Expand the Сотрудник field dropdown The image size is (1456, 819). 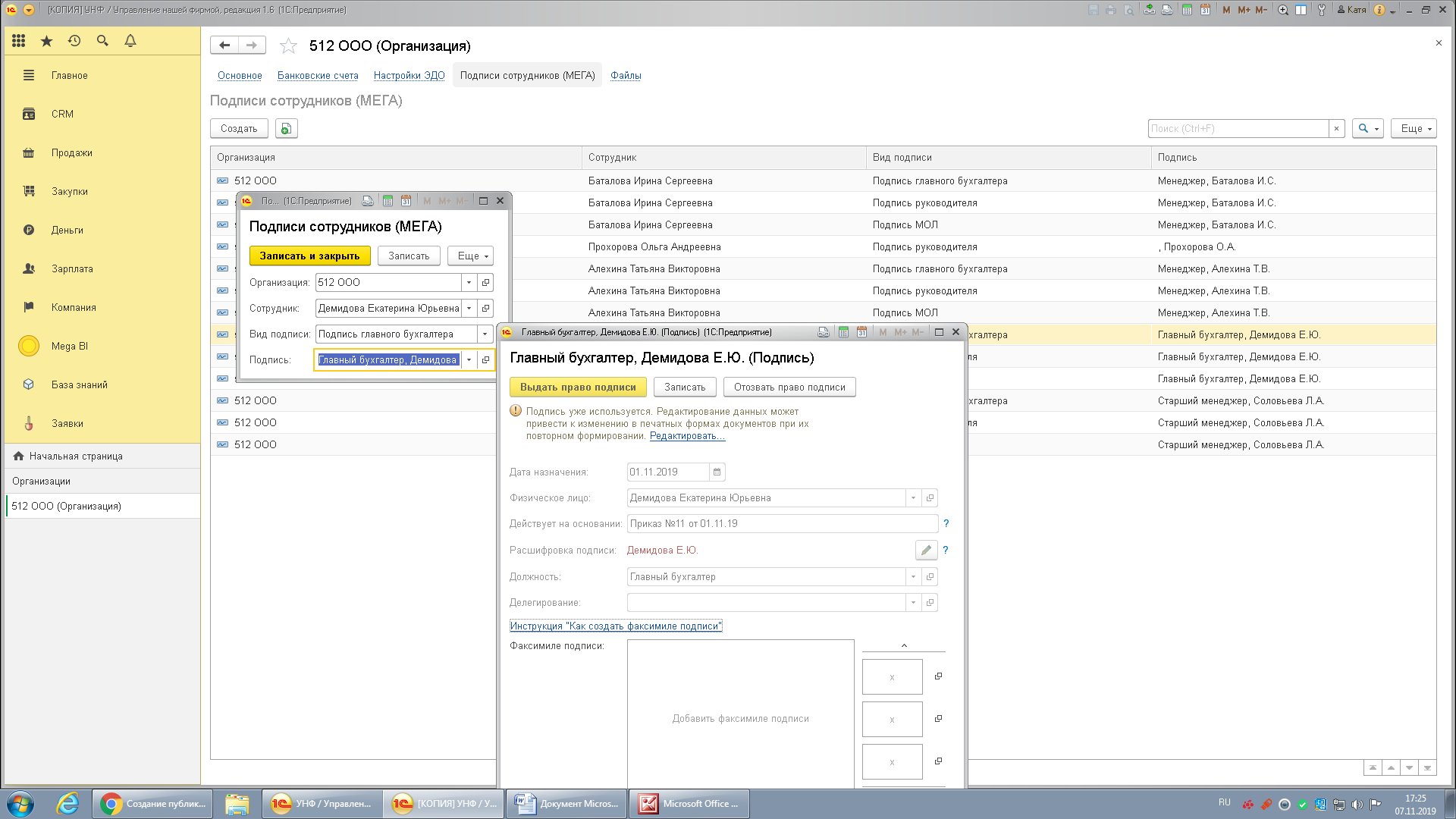click(469, 308)
